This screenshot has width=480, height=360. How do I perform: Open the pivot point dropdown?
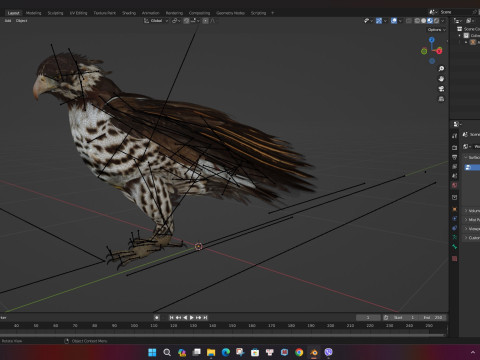pos(176,21)
